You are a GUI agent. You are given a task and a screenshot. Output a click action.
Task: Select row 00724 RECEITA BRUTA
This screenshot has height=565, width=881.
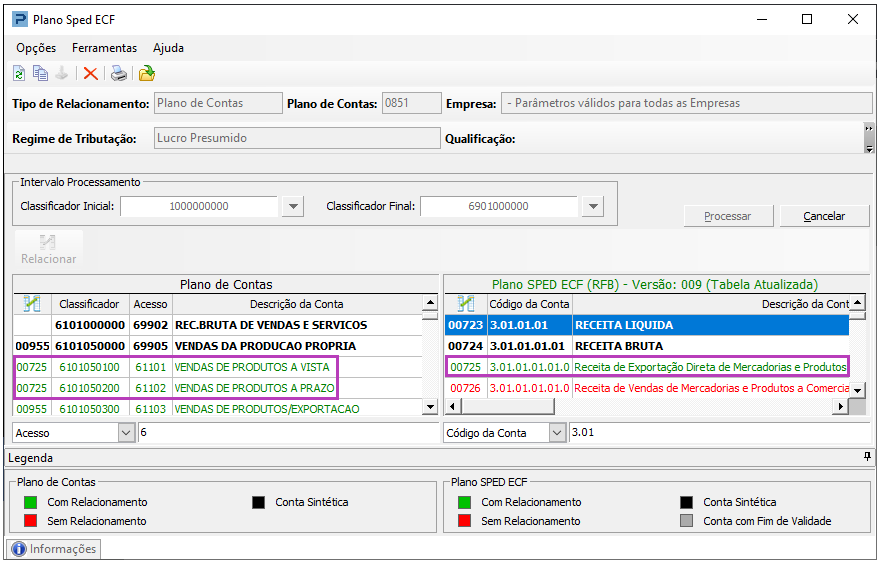click(647, 346)
